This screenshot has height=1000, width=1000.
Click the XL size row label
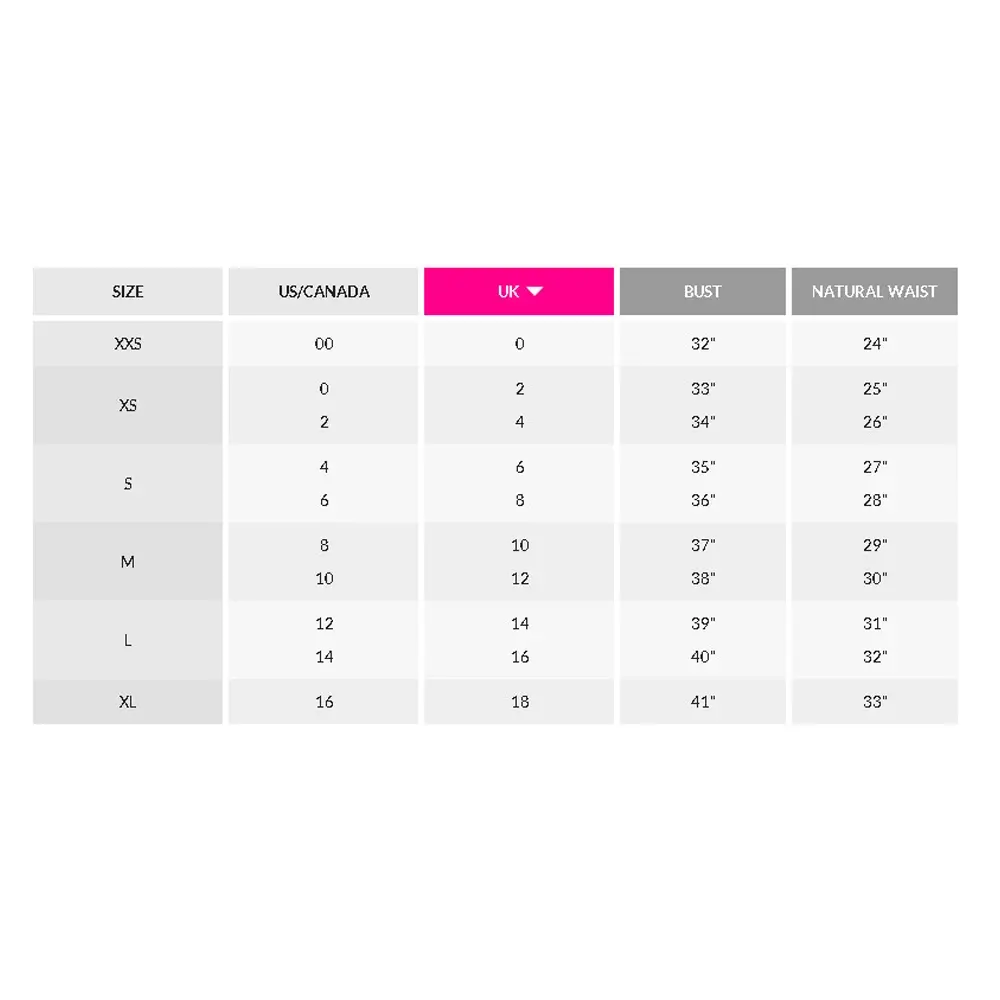[x=128, y=702]
